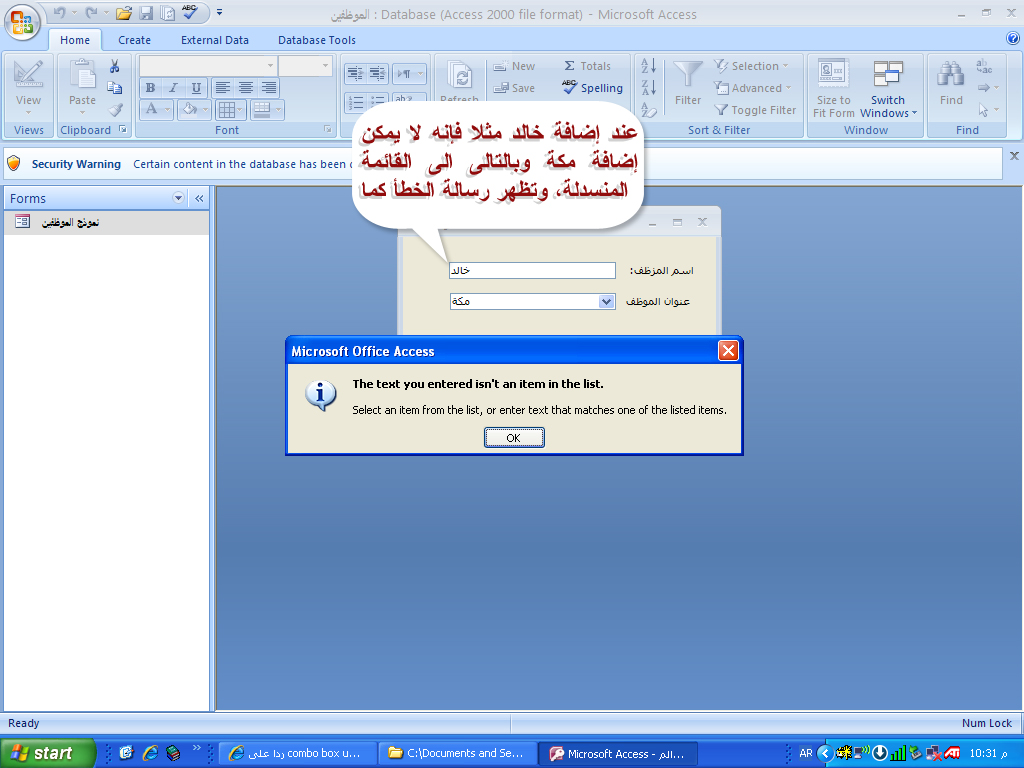Open the Forms navigation pane category menu

pyautogui.click(x=178, y=198)
